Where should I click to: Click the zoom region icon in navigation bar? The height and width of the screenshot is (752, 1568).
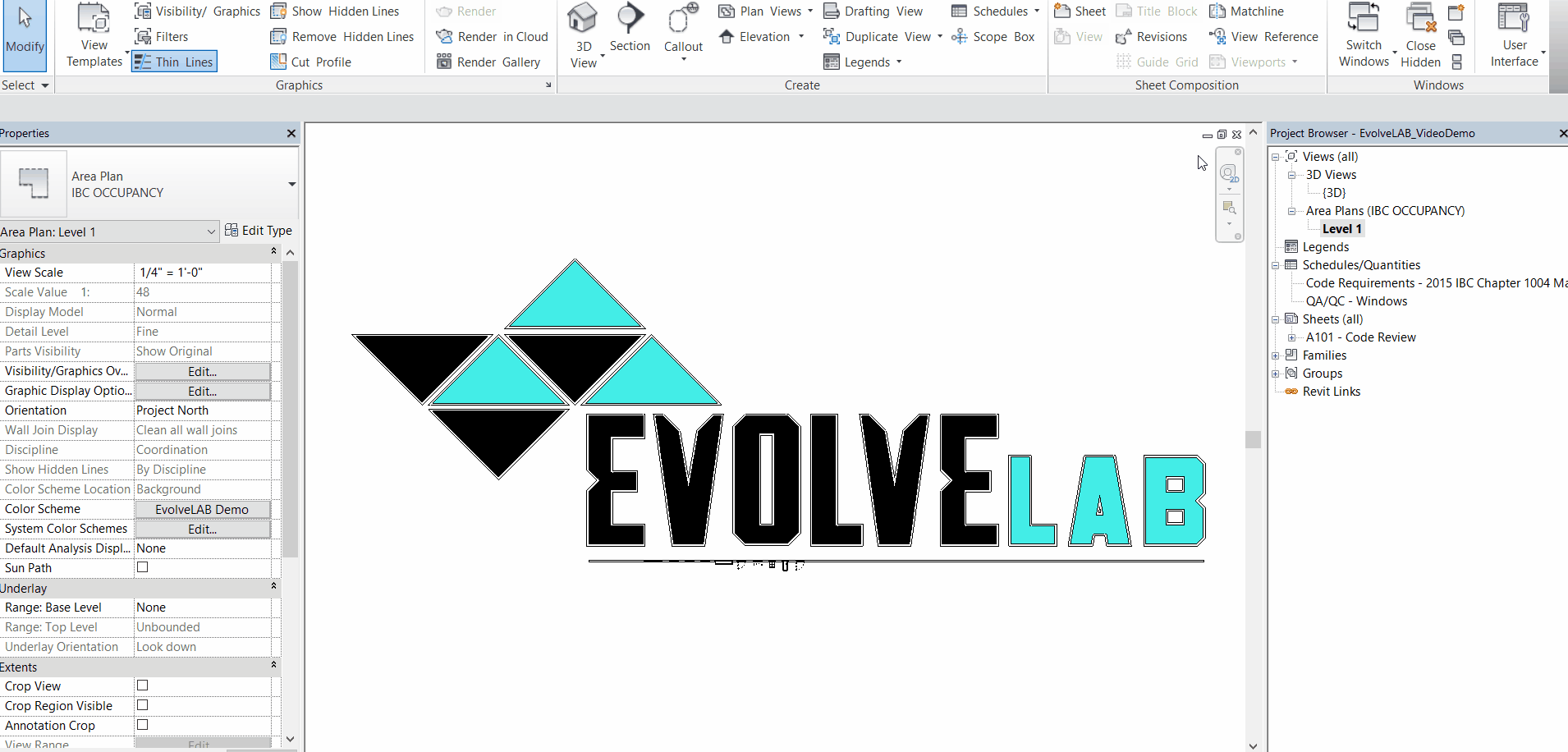click(x=1229, y=208)
